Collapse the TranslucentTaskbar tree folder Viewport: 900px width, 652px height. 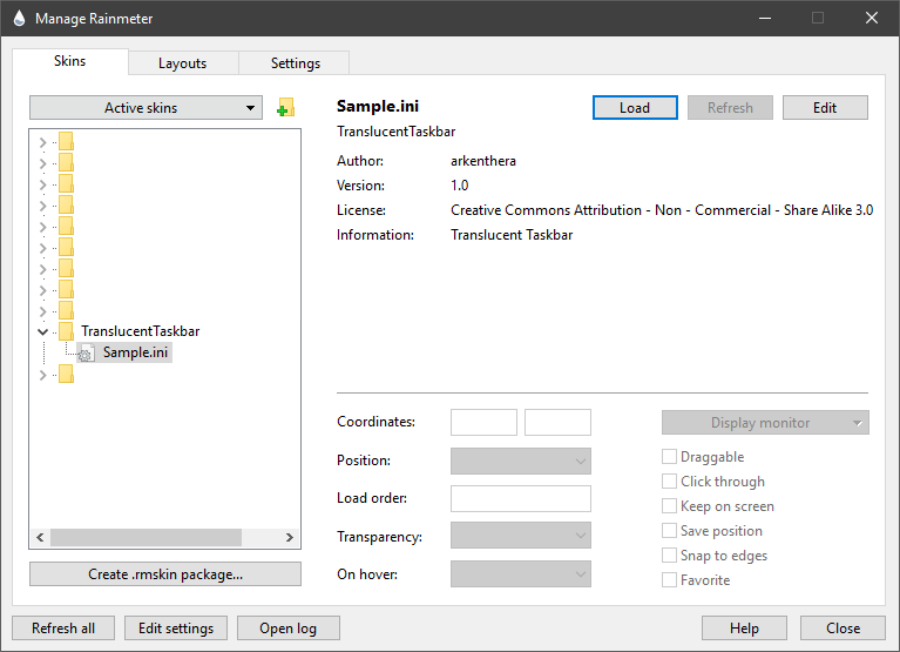pyautogui.click(x=42, y=331)
